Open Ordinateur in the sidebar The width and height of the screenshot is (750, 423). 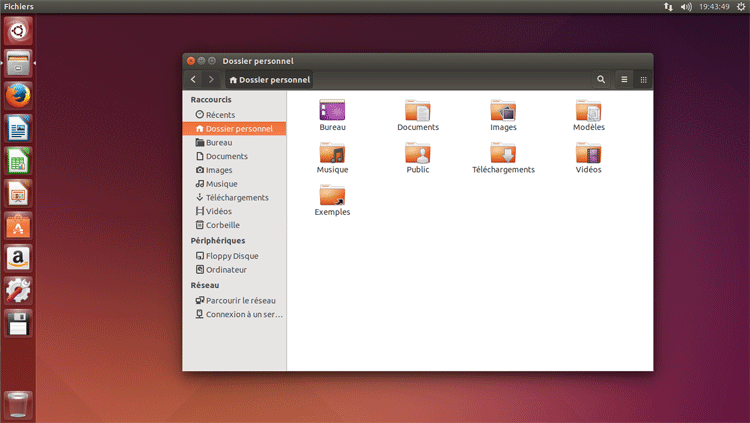tap(234, 270)
